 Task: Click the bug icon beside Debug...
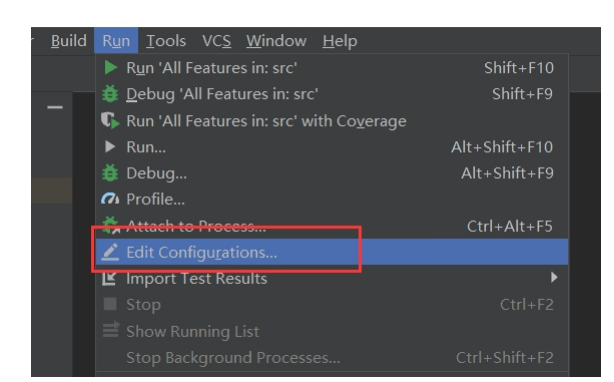[x=110, y=173]
